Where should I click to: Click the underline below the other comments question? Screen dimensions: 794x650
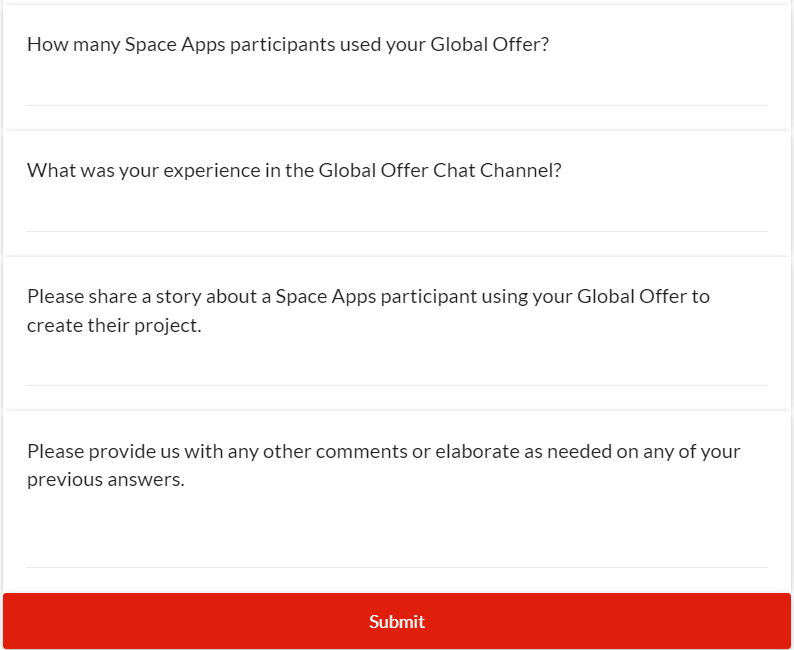397,567
